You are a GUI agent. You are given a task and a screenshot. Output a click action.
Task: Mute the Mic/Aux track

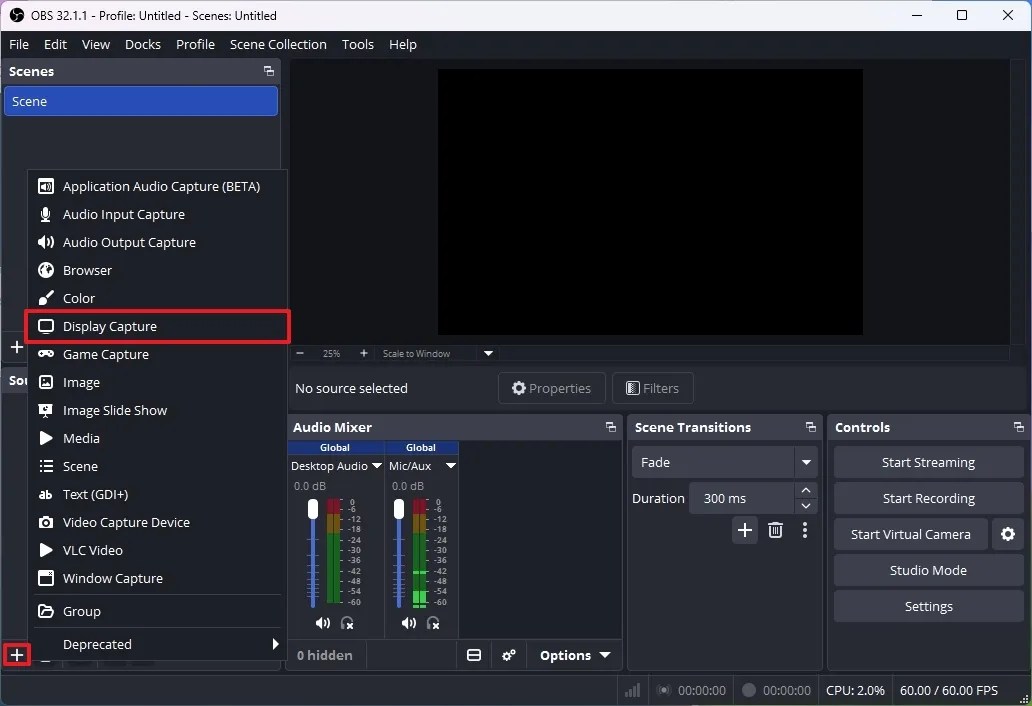[407, 623]
